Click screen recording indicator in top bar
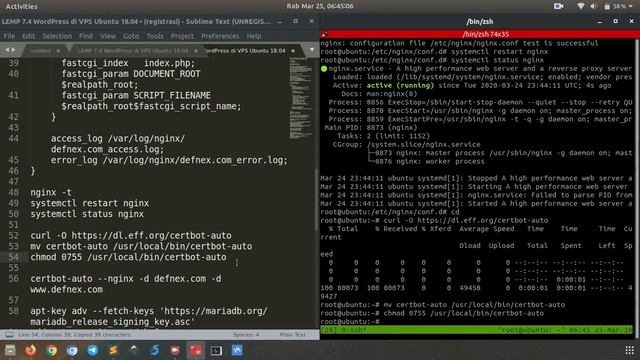 (558, 6)
